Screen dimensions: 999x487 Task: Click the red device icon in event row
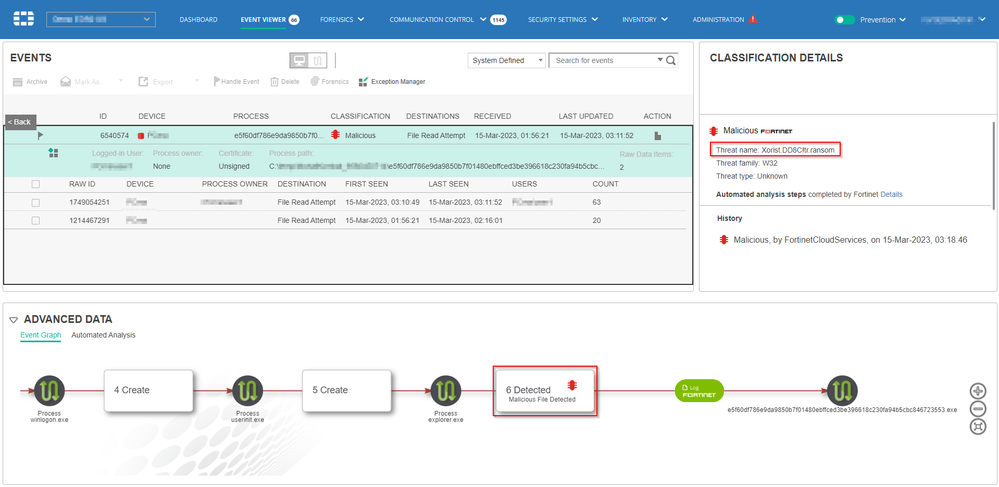click(141, 136)
